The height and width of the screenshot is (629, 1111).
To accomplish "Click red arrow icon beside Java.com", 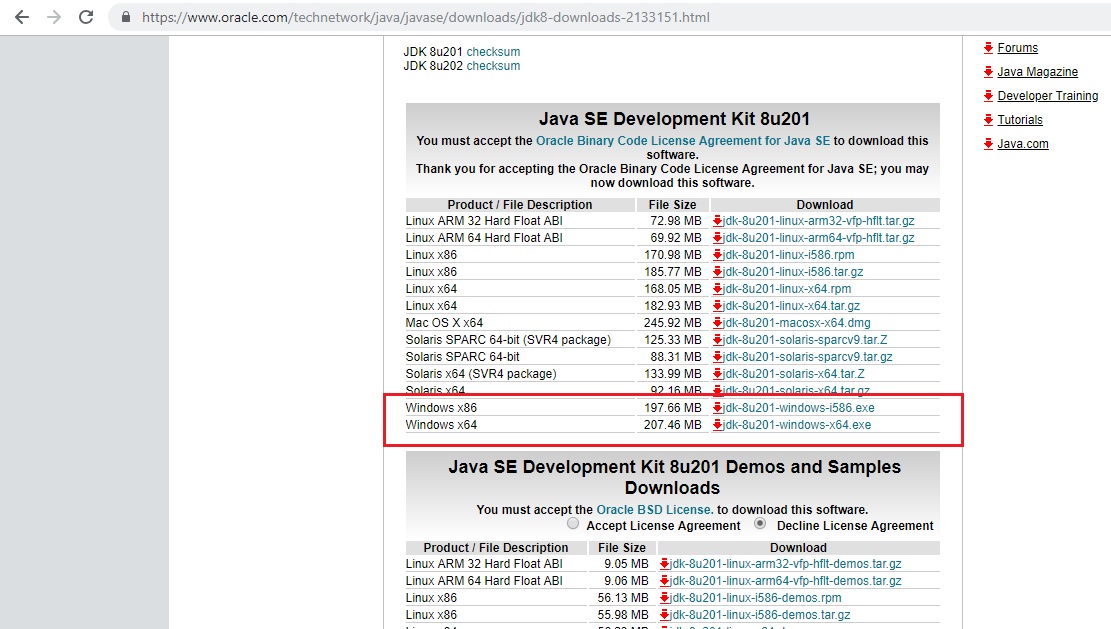I will pyautogui.click(x=988, y=144).
